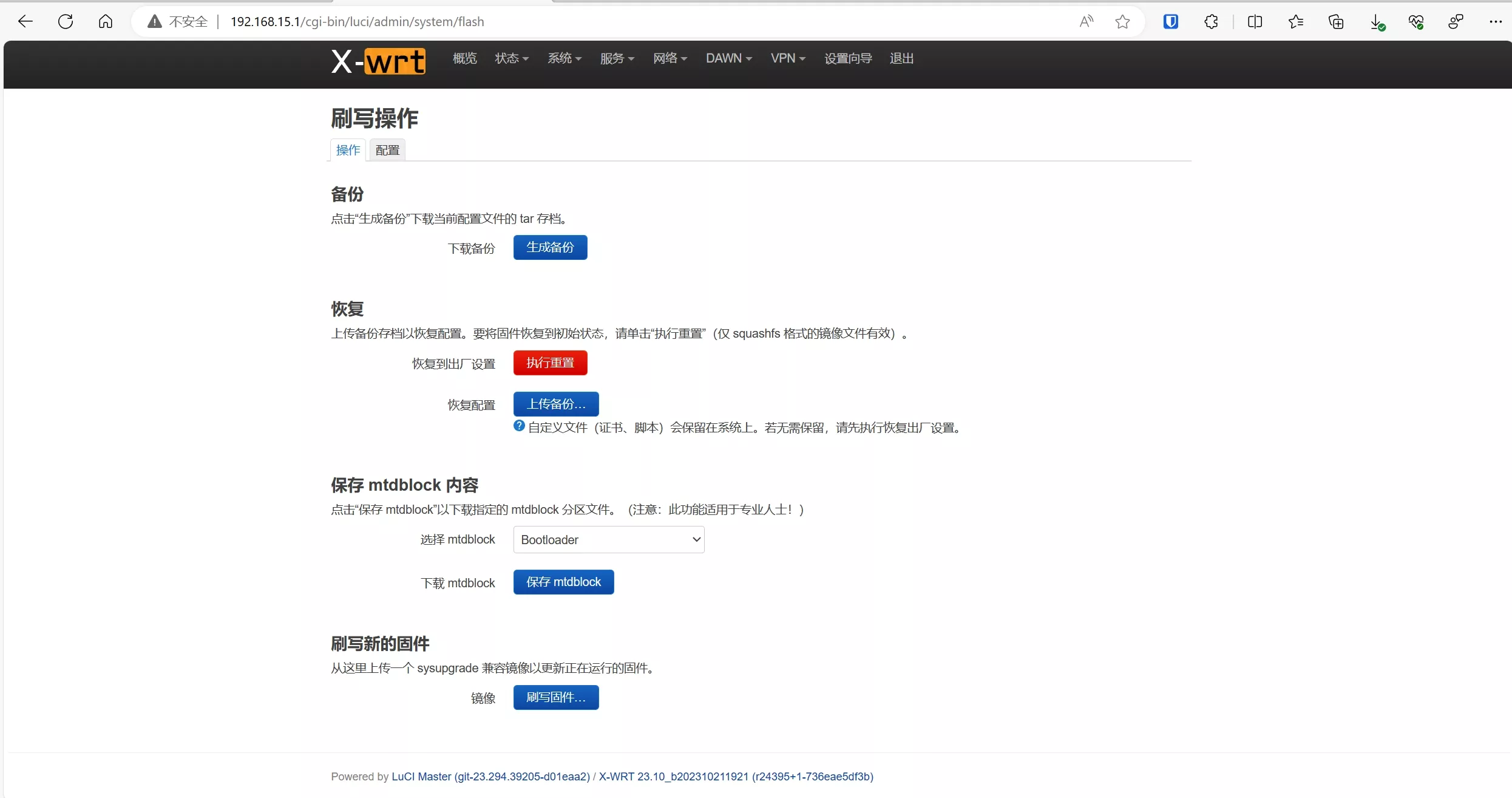Click the 生成备份 button
This screenshot has height=798, width=1512.
click(550, 247)
